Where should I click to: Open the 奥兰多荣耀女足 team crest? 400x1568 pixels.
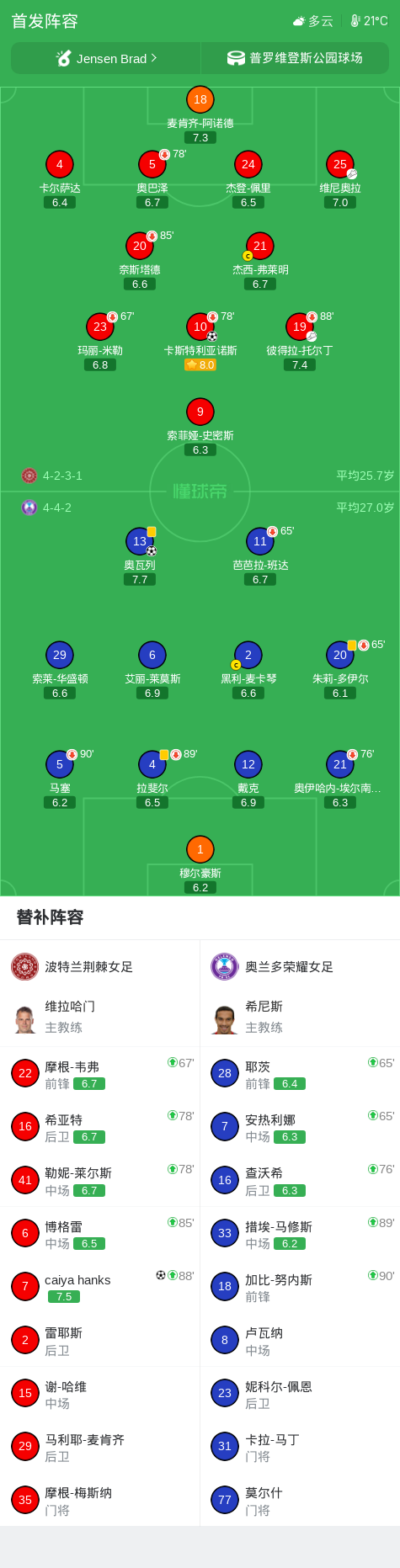225,966
